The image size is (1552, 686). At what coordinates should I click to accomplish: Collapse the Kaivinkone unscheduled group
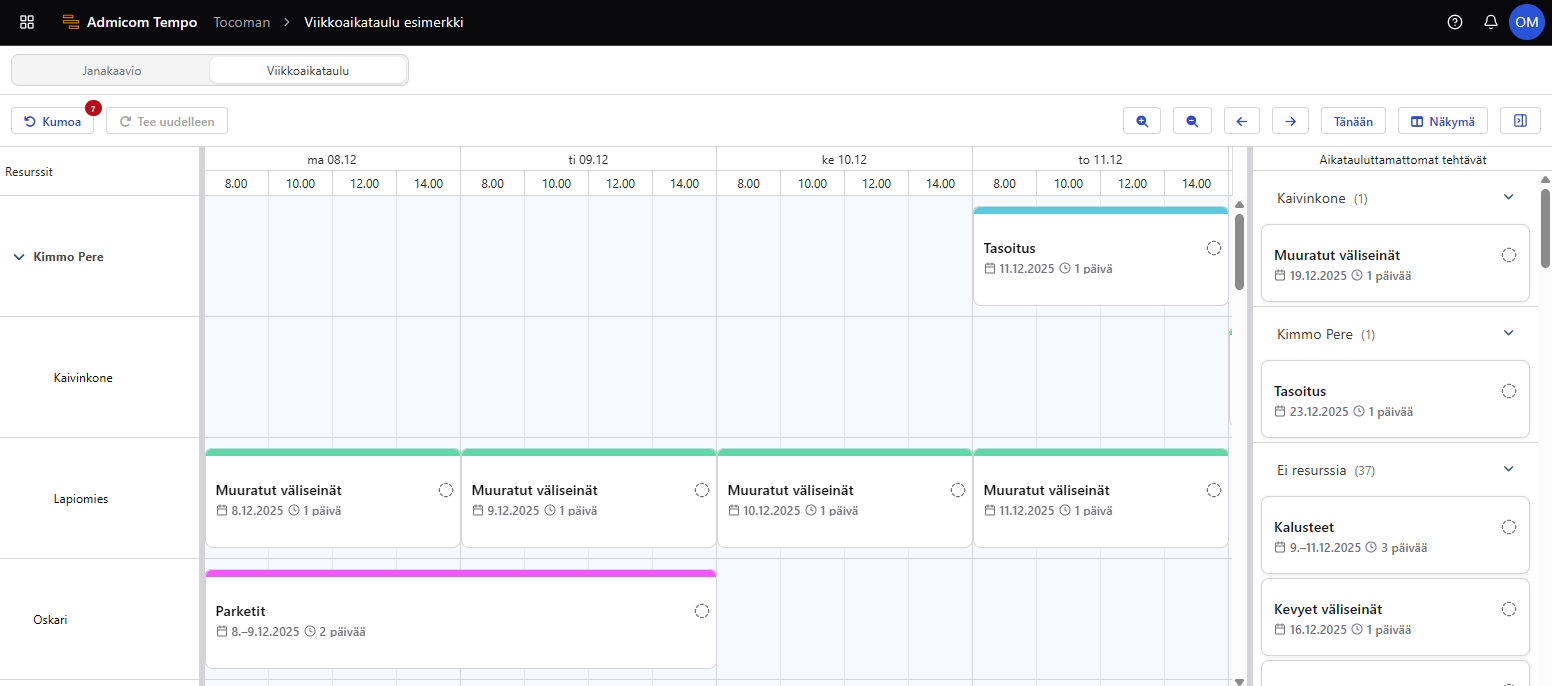click(1509, 198)
